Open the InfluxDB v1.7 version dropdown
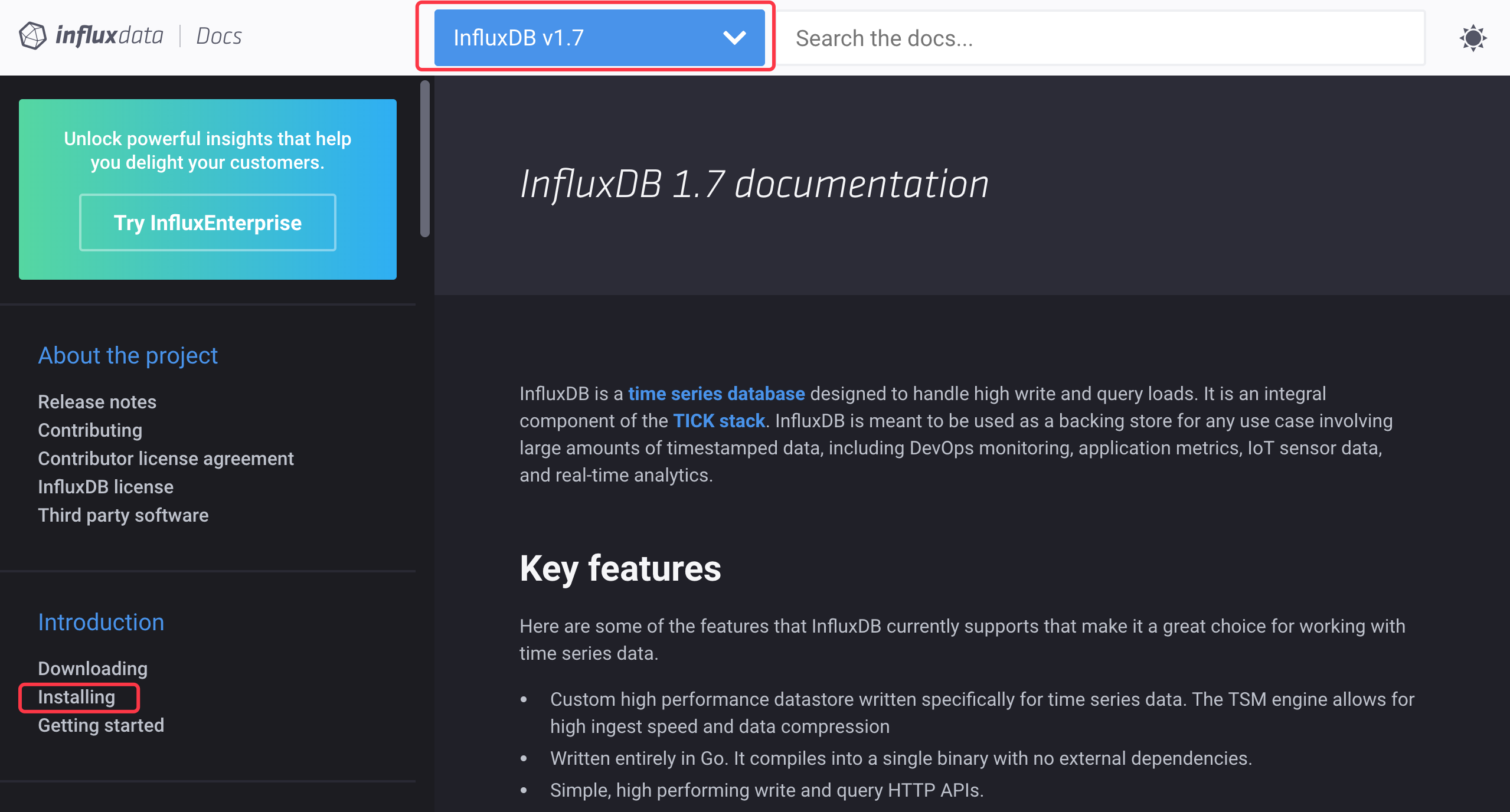The width and height of the screenshot is (1510, 812). (x=599, y=38)
